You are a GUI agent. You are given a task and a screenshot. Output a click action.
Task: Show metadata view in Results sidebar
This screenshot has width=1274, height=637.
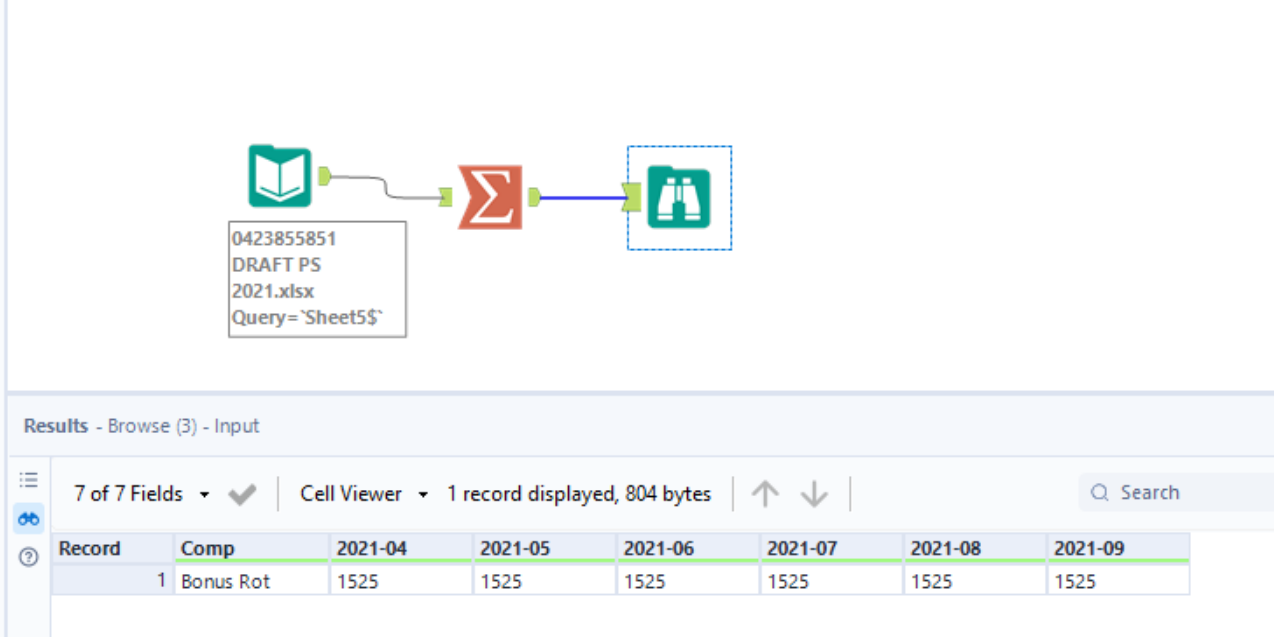click(28, 480)
